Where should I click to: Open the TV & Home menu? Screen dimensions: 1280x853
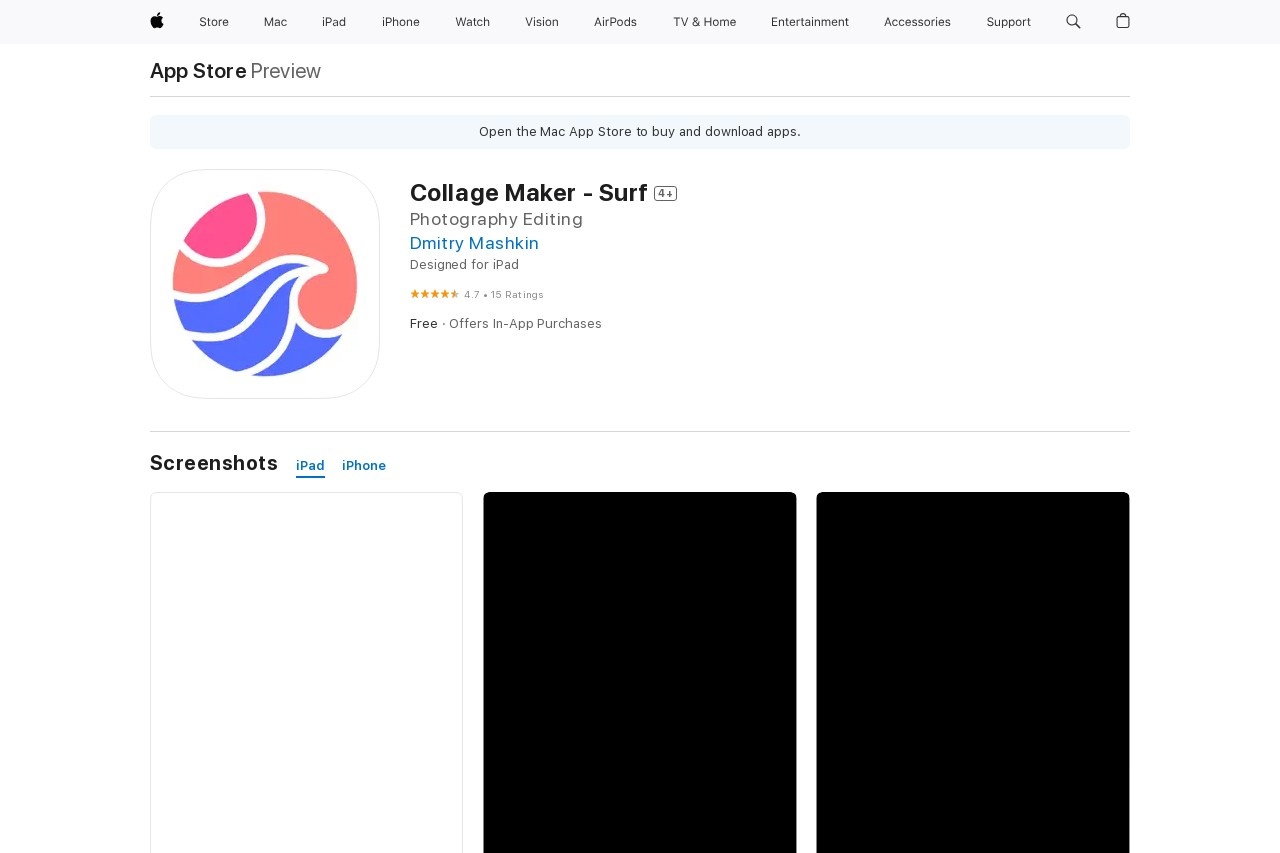[x=704, y=22]
